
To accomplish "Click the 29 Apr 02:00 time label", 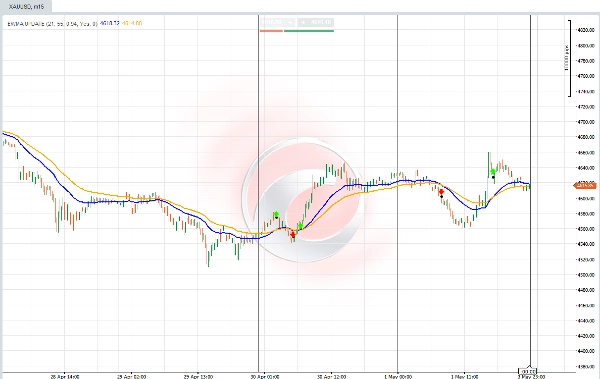I will click(131, 377).
